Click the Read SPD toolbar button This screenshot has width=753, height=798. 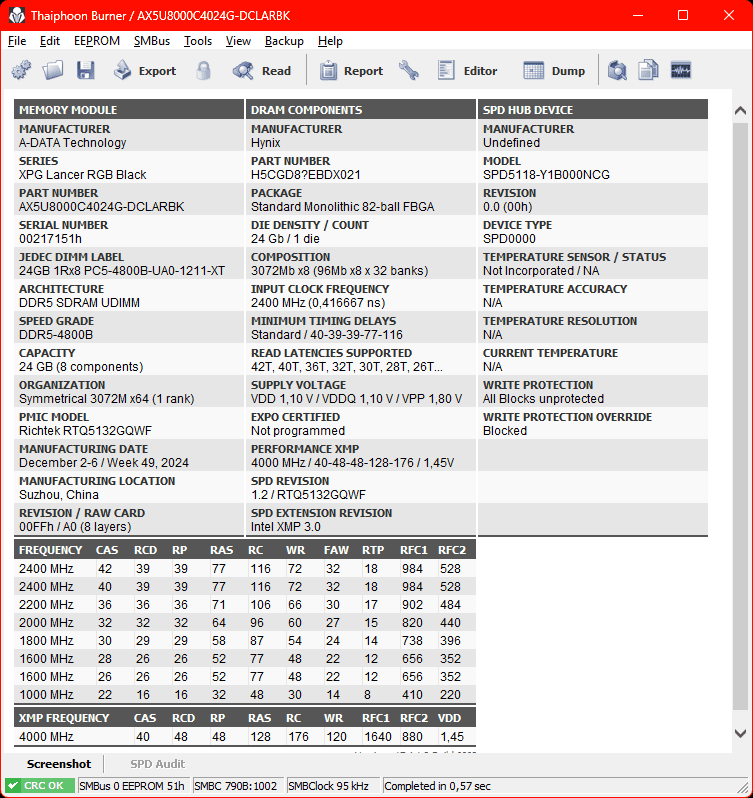point(262,70)
